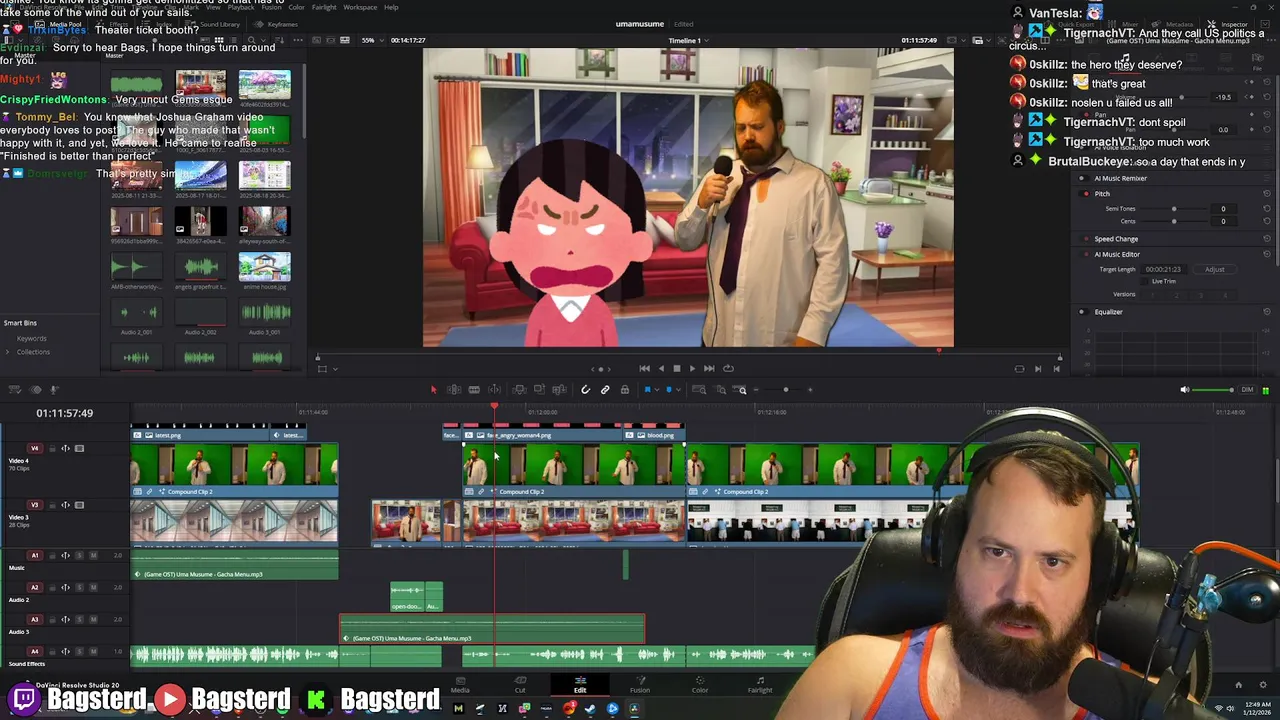Jump to next clip in viewer
Viewport: 1280px width, 720px height.
coord(1038,369)
